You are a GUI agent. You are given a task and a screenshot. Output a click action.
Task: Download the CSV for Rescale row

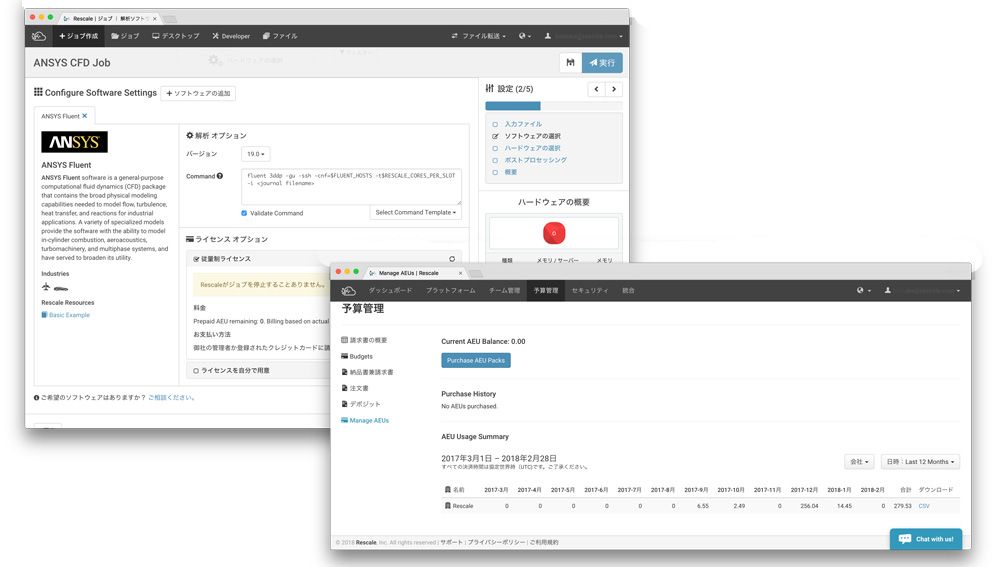point(924,506)
